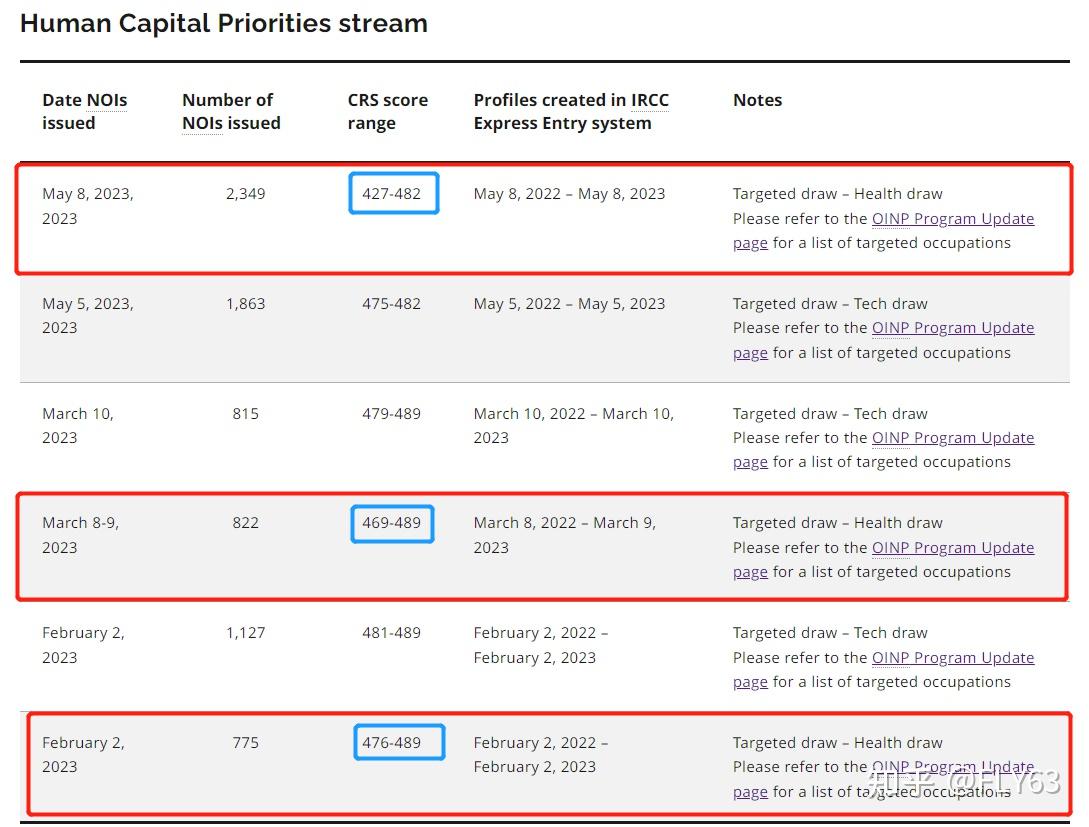Click the 'Number of NOIs issued' column header
The height and width of the screenshot is (827, 1089).
(x=231, y=111)
